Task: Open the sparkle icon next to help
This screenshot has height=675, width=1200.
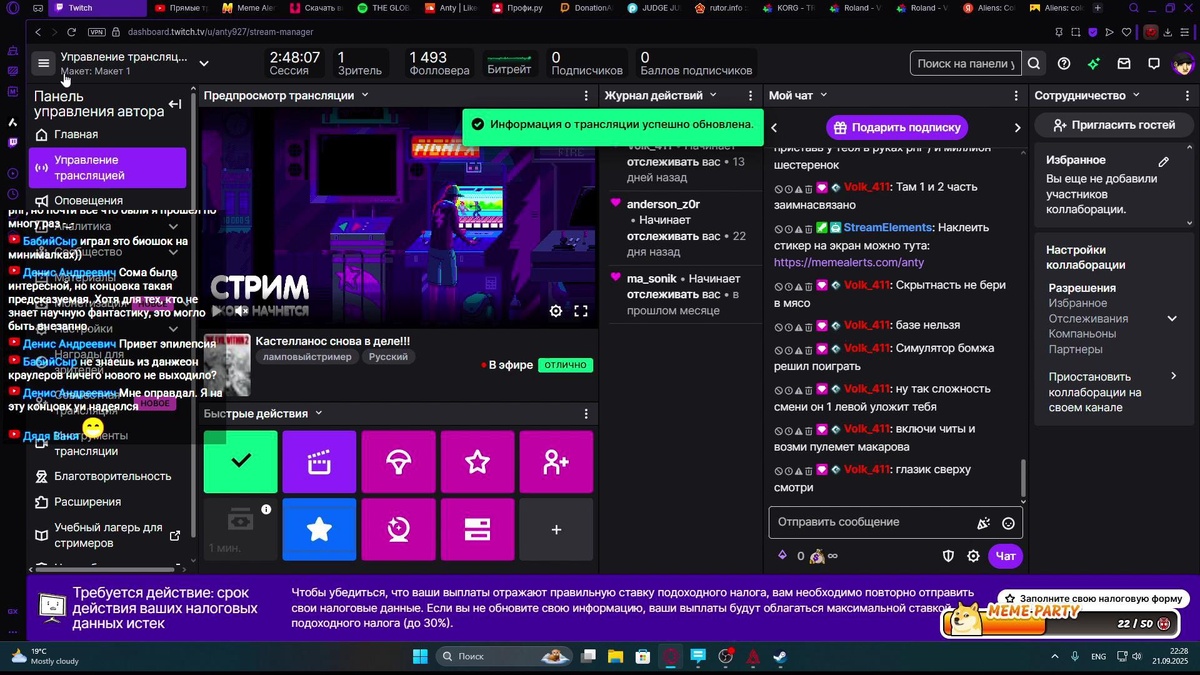Action: (x=1094, y=63)
